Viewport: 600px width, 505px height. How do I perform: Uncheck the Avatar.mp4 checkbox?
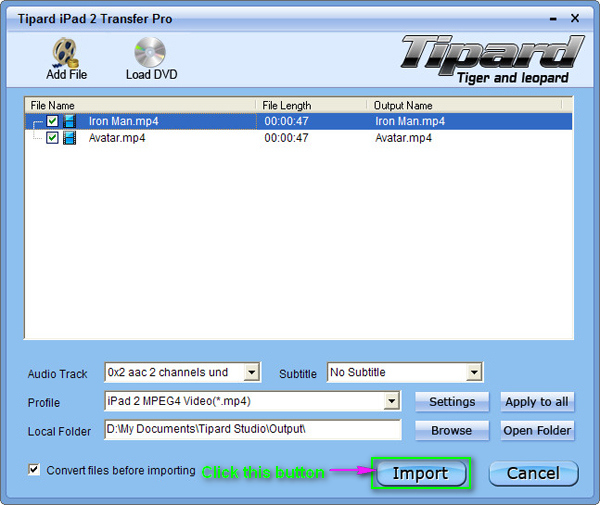(52, 138)
